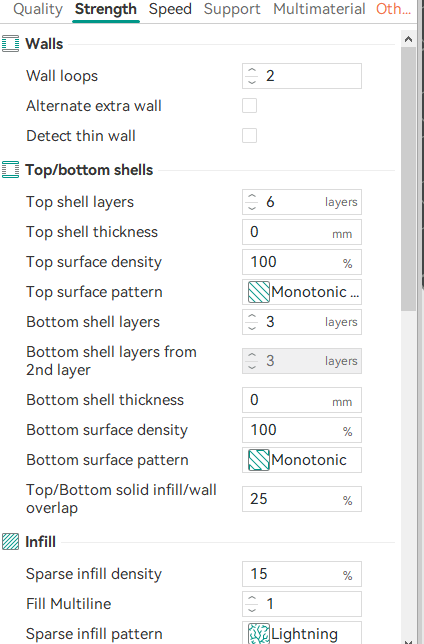Click the Bottom shell thickness label

pyautogui.click(x=105, y=400)
